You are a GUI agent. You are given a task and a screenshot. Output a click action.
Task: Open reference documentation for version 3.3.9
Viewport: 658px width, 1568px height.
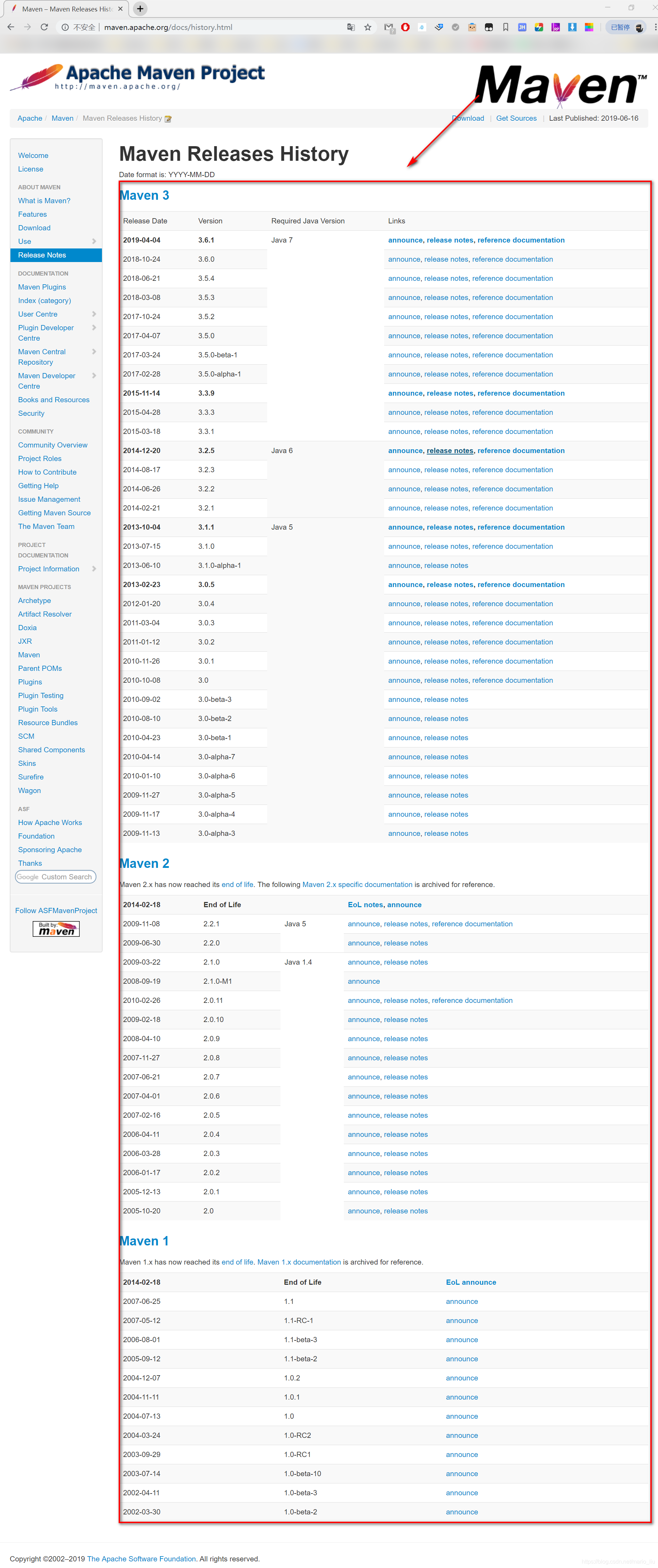pos(521,393)
